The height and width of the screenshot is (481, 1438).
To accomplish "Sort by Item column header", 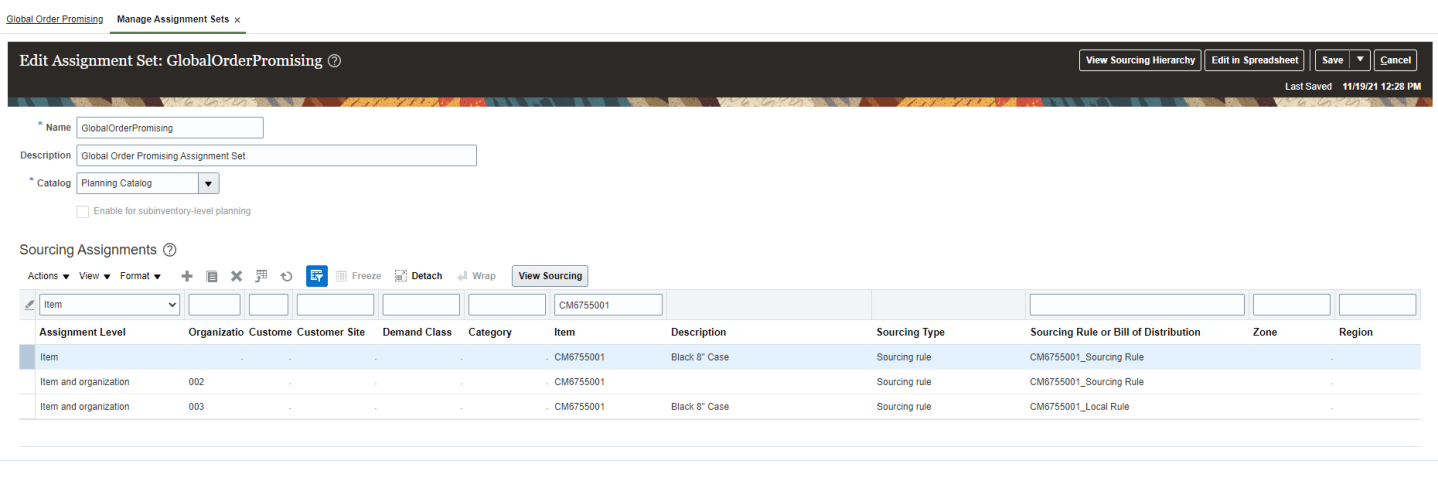I will pyautogui.click(x=564, y=332).
